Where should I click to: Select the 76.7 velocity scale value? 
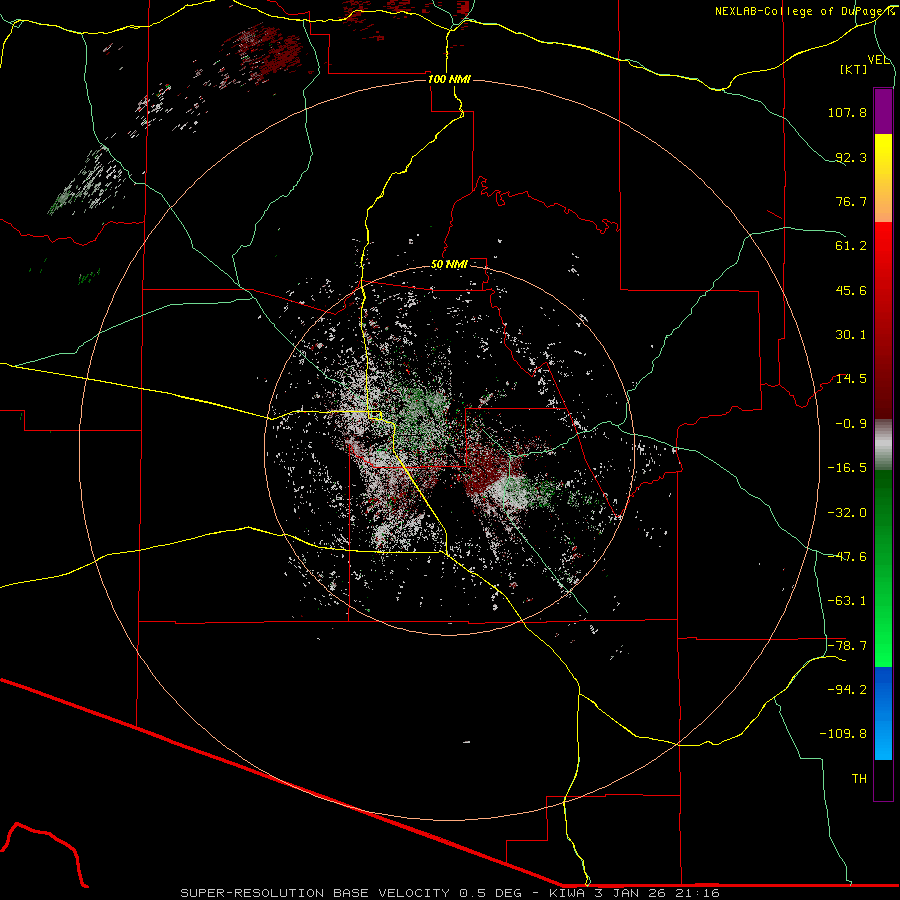coord(851,201)
